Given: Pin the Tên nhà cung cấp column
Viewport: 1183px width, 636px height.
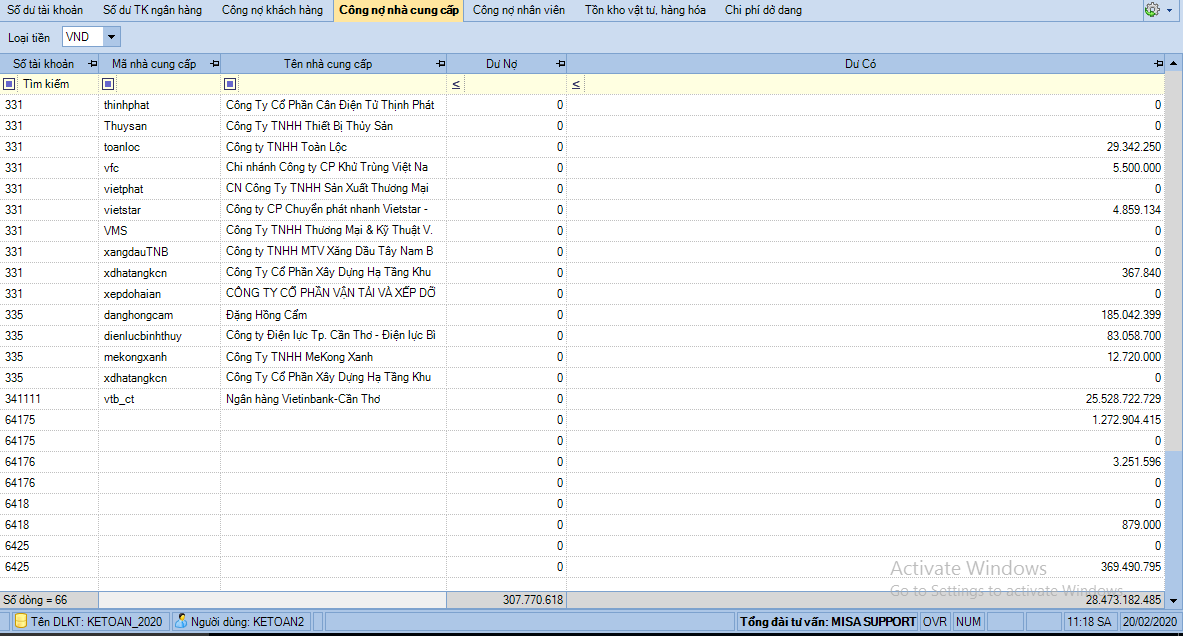Looking at the screenshot, I should (440, 64).
